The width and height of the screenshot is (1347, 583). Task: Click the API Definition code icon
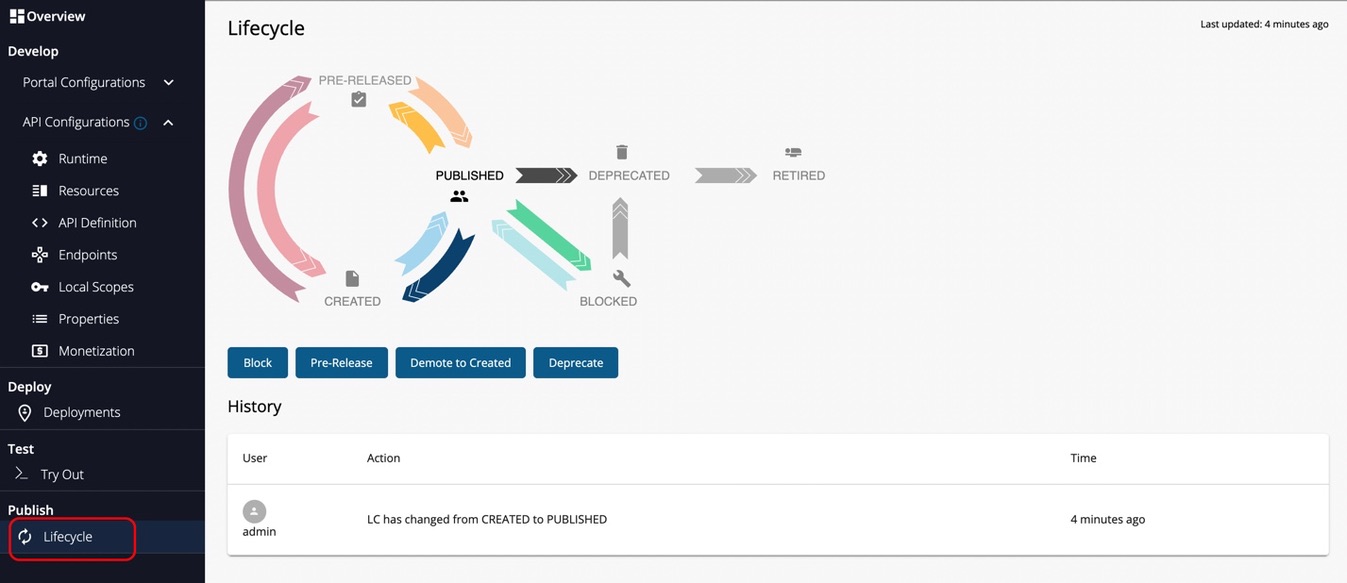40,223
